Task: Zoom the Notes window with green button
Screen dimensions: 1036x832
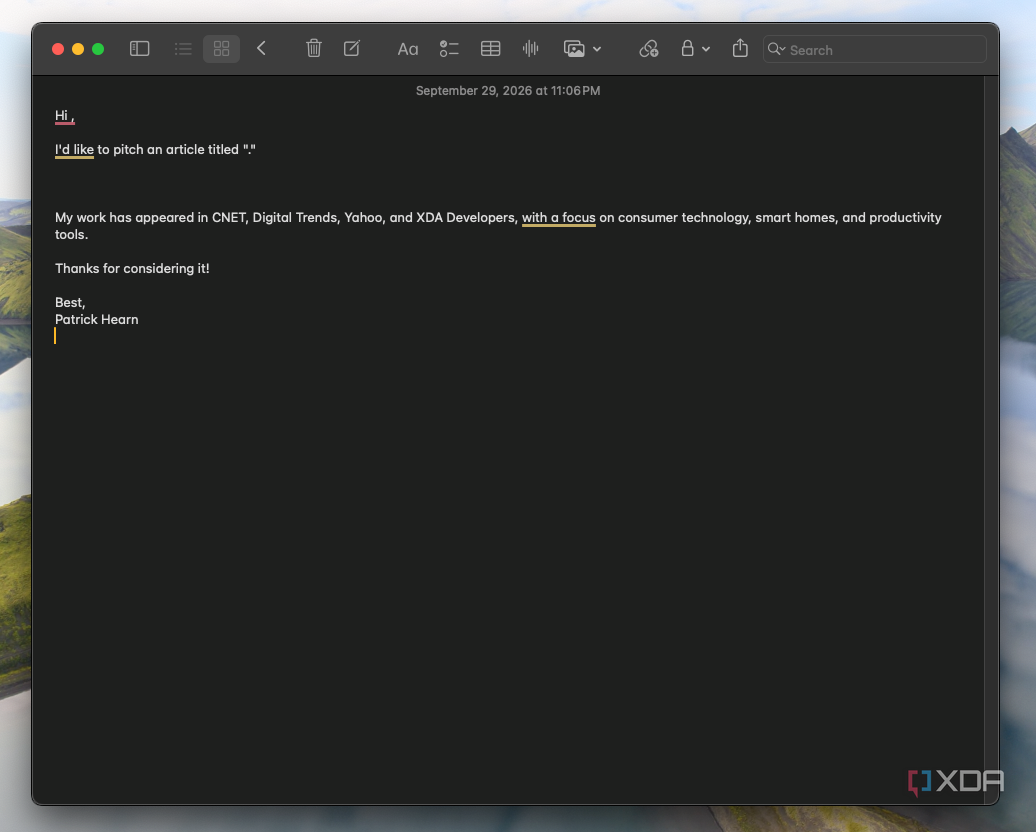Action: tap(98, 50)
